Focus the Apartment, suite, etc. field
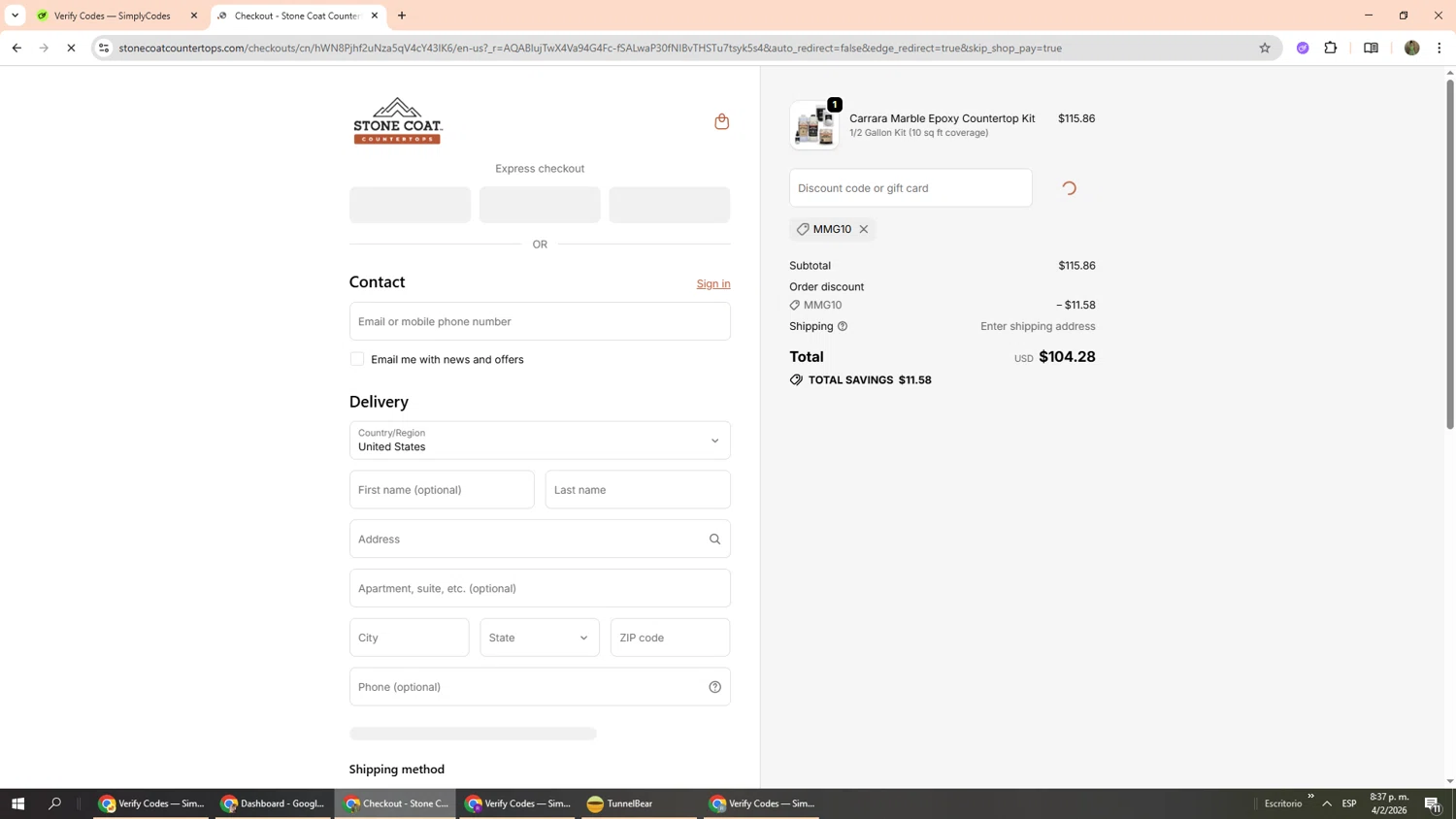Image resolution: width=1456 pixels, height=819 pixels. tap(540, 588)
